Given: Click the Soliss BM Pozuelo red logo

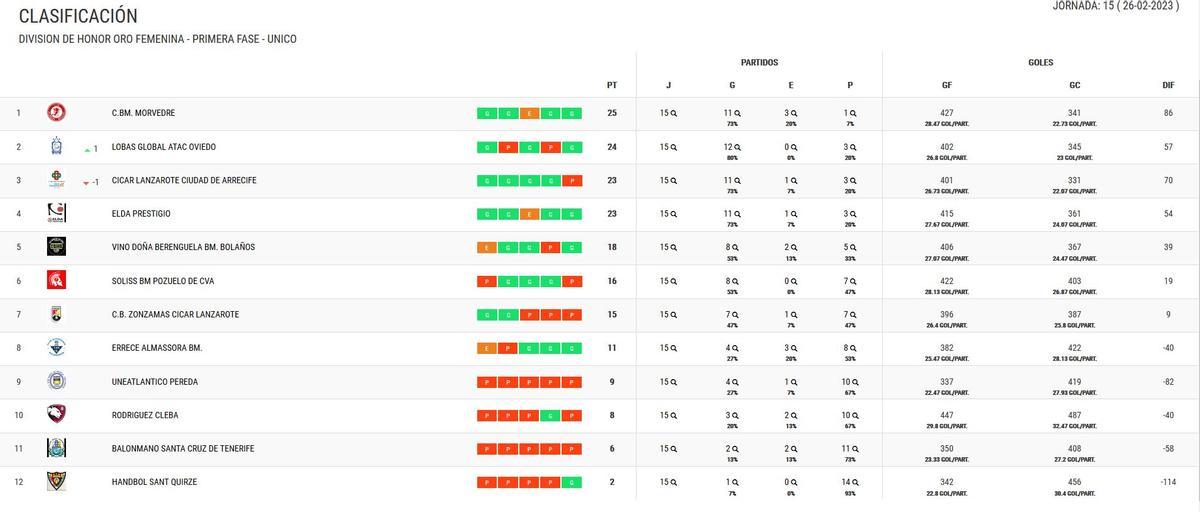Looking at the screenshot, I should [x=56, y=280].
